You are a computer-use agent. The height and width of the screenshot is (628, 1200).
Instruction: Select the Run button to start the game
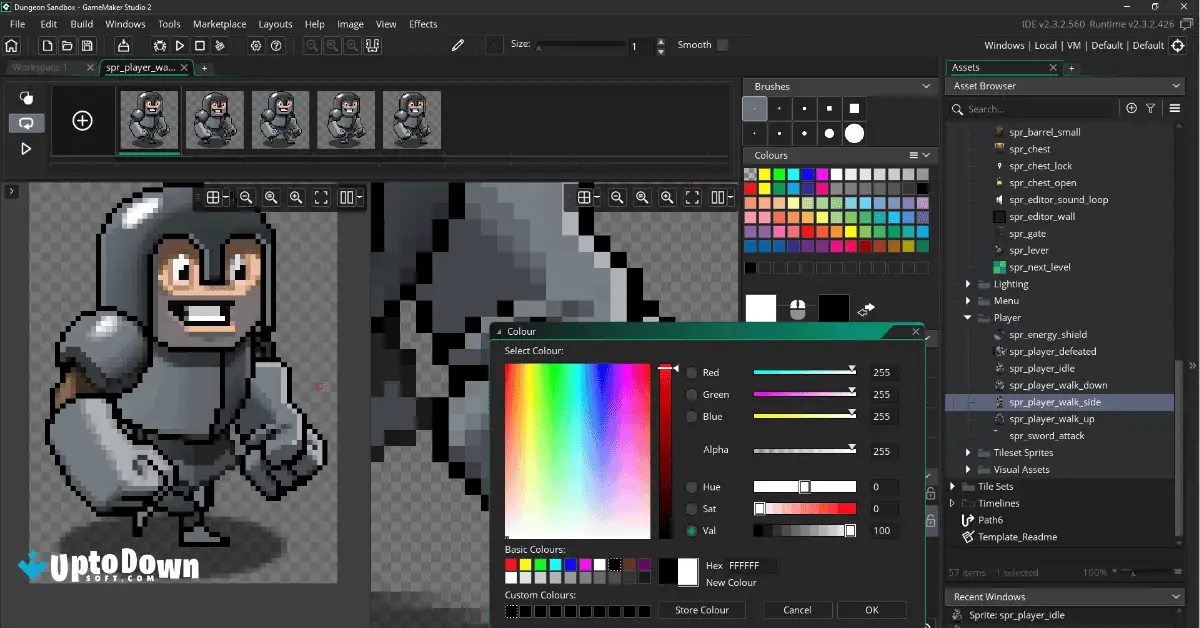tap(180, 45)
